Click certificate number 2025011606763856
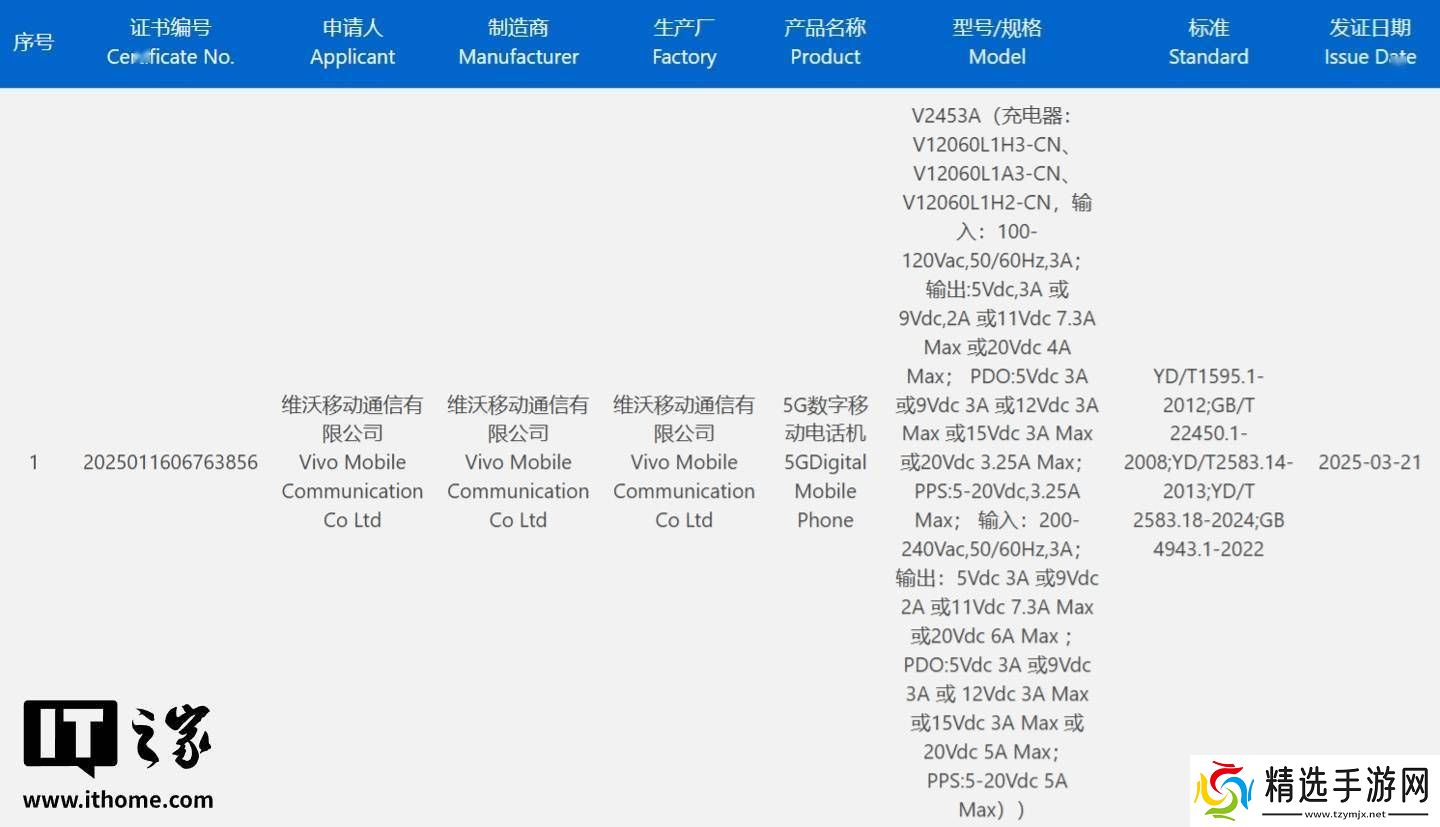The image size is (1440, 827). click(x=170, y=462)
